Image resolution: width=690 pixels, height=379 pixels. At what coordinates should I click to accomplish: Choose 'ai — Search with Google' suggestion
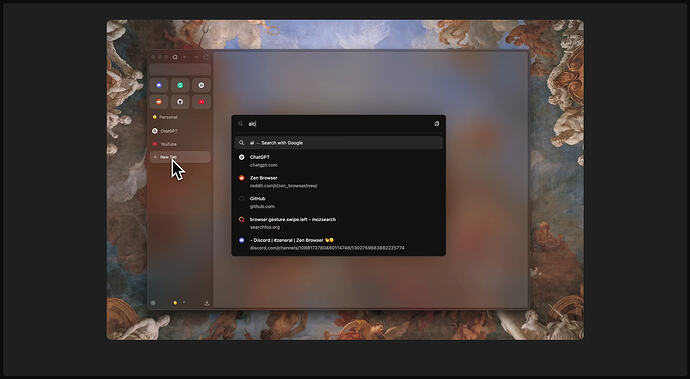point(338,143)
